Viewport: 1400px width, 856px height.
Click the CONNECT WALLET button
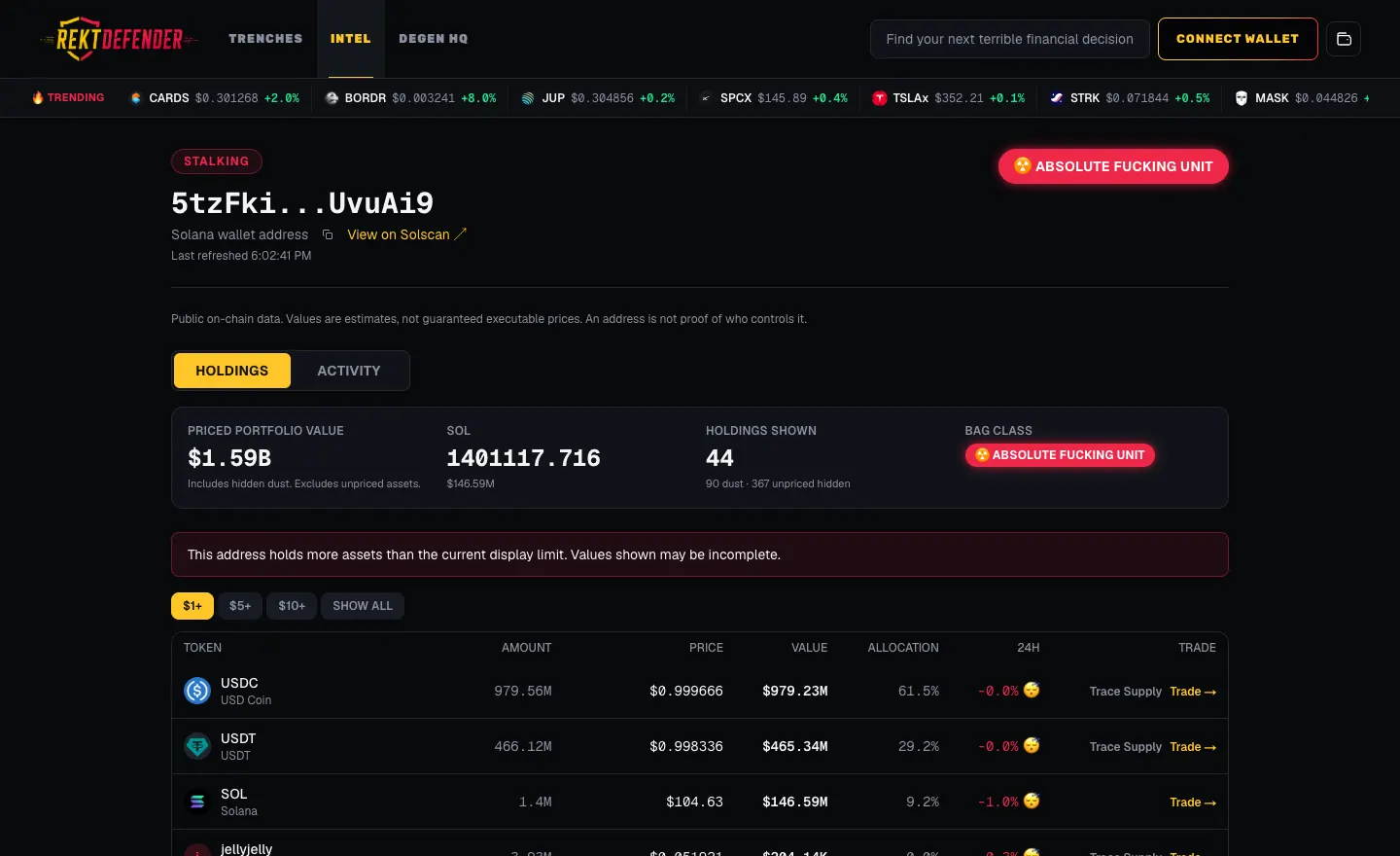click(1238, 39)
